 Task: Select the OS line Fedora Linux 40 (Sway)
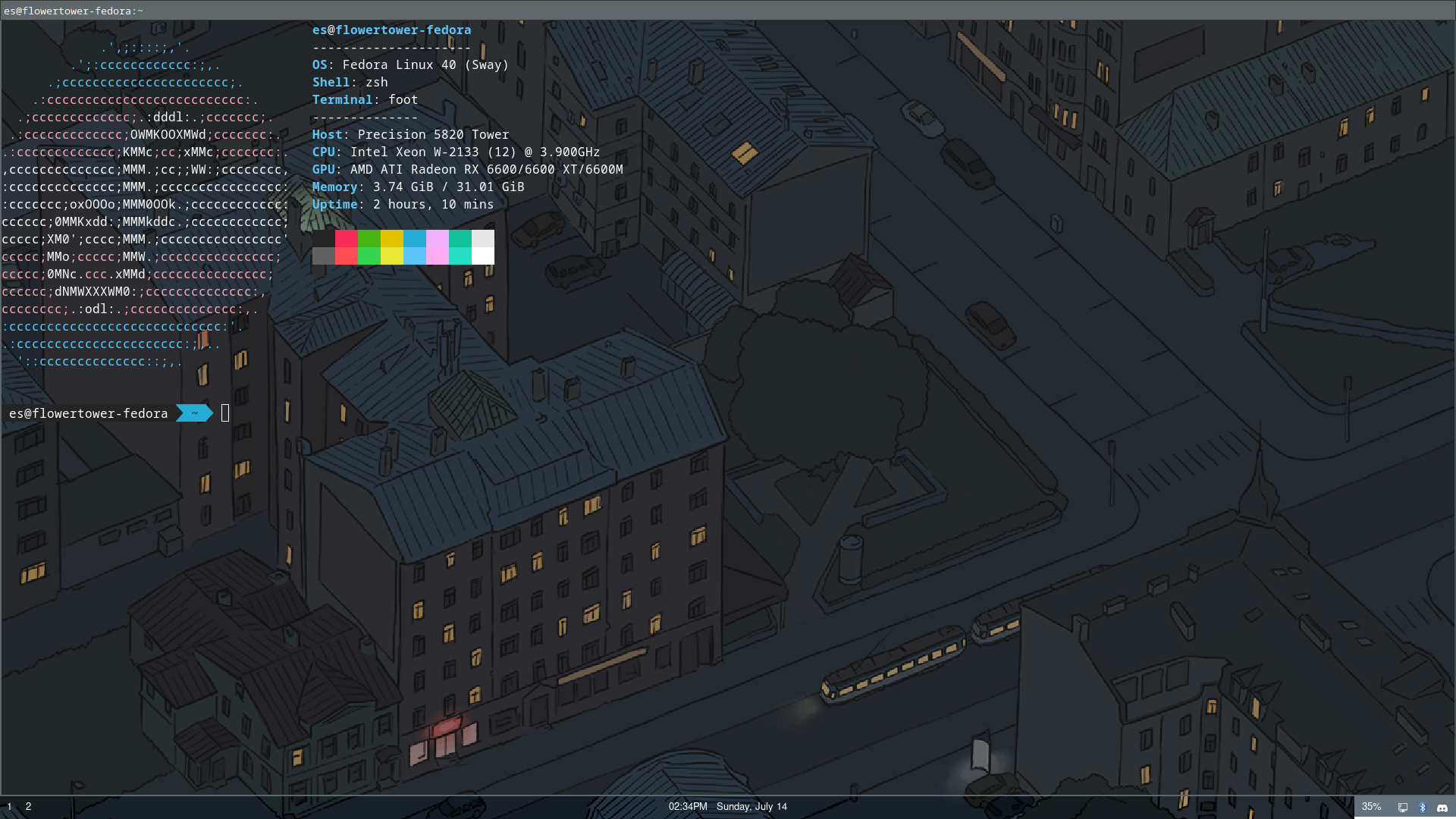410,64
